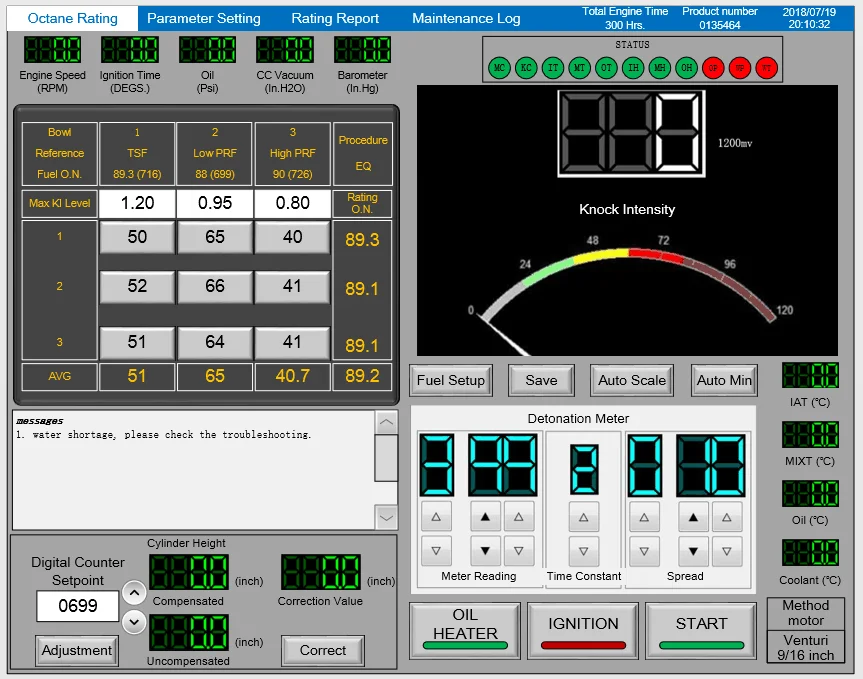Decrease the Time Constant with down arrow
Image resolution: width=863 pixels, height=679 pixels.
(x=584, y=551)
